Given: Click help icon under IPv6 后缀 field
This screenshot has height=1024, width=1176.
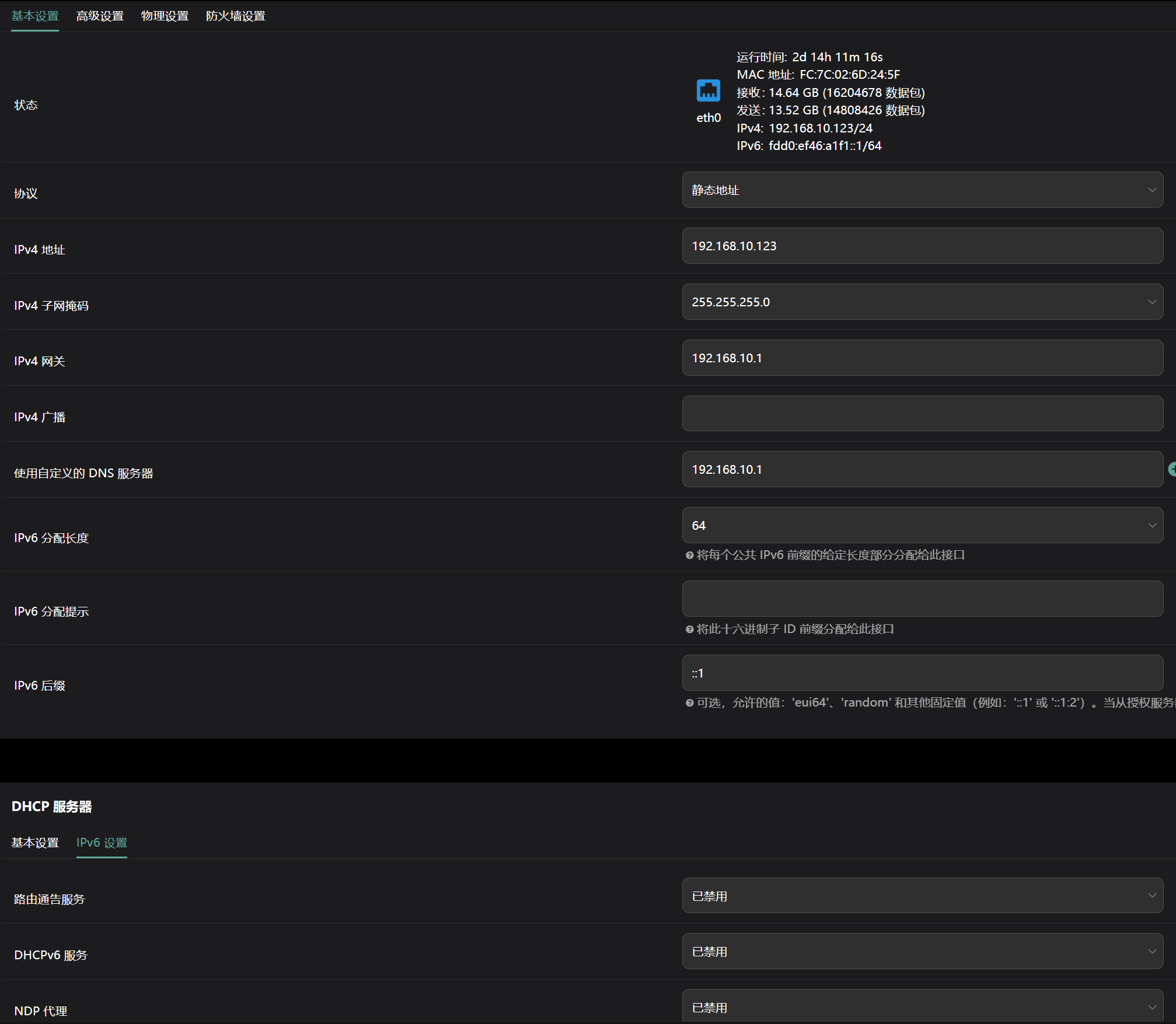Looking at the screenshot, I should pos(689,703).
